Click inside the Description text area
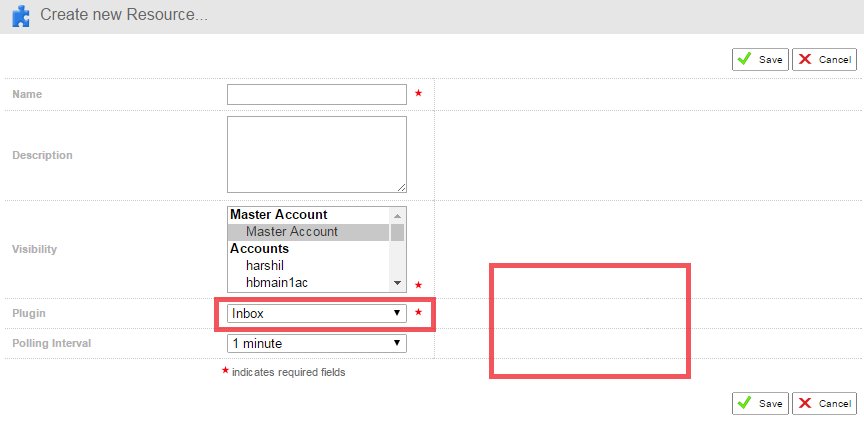This screenshot has height=425, width=864. pos(316,154)
